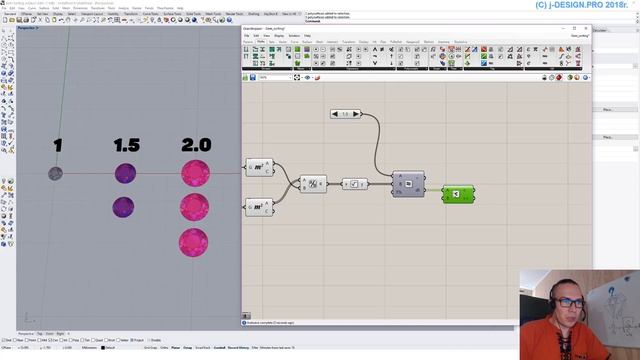Open Rhino File menu

(4, 8)
